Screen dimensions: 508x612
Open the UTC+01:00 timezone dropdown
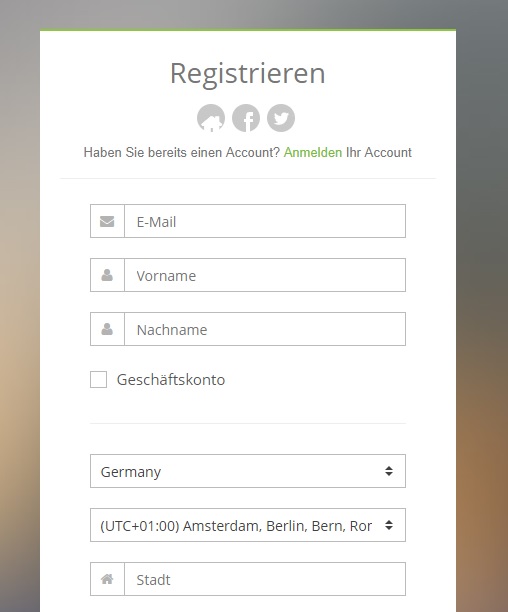(x=248, y=525)
